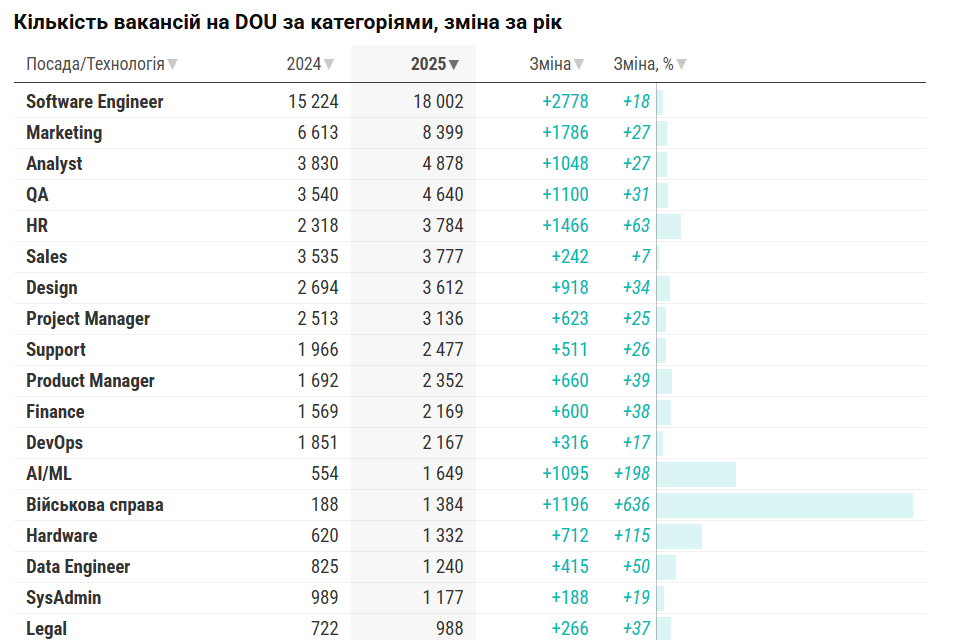The height and width of the screenshot is (640, 953).
Task: Click the DevOps row label
Action: click(x=54, y=443)
